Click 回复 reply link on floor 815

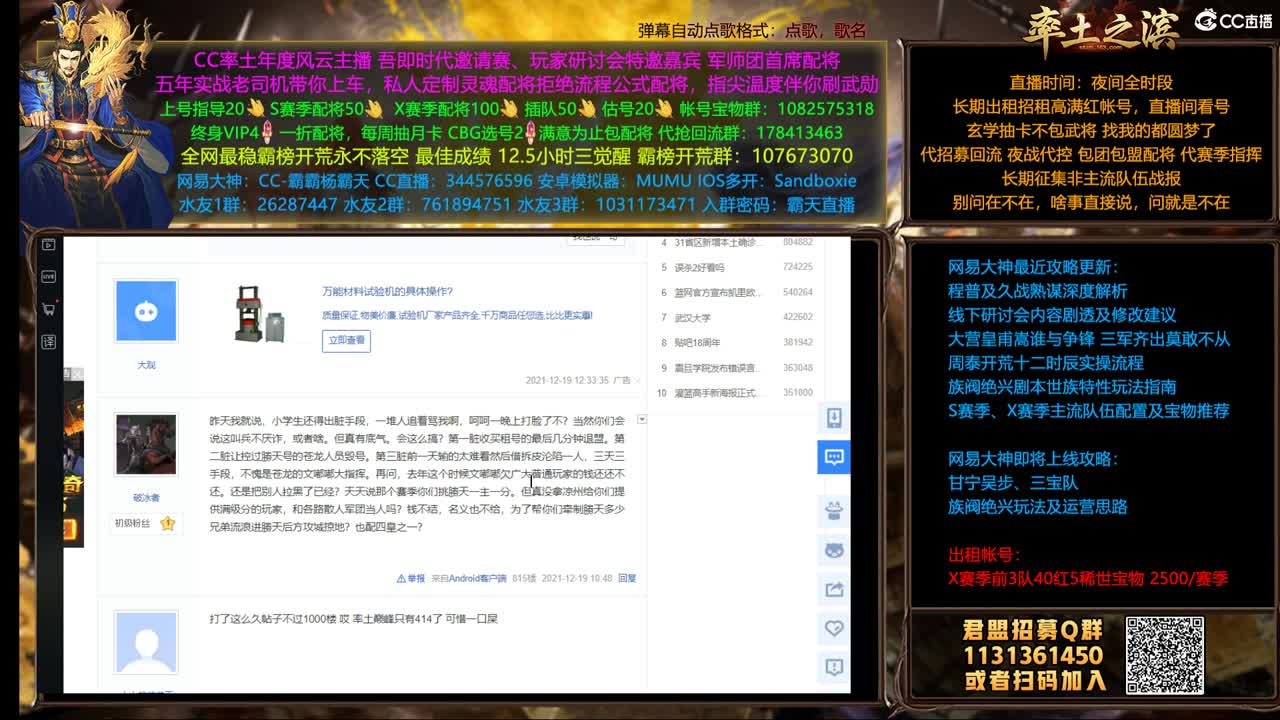(x=627, y=578)
